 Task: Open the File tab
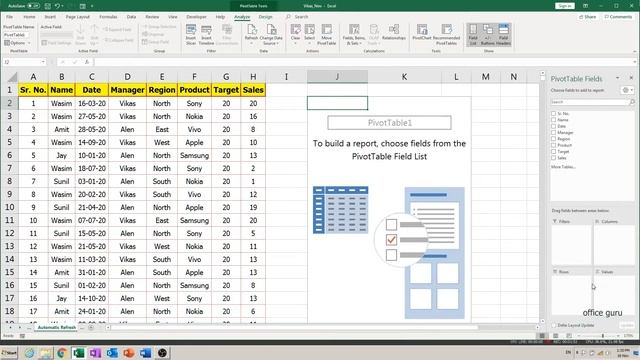tap(9, 17)
